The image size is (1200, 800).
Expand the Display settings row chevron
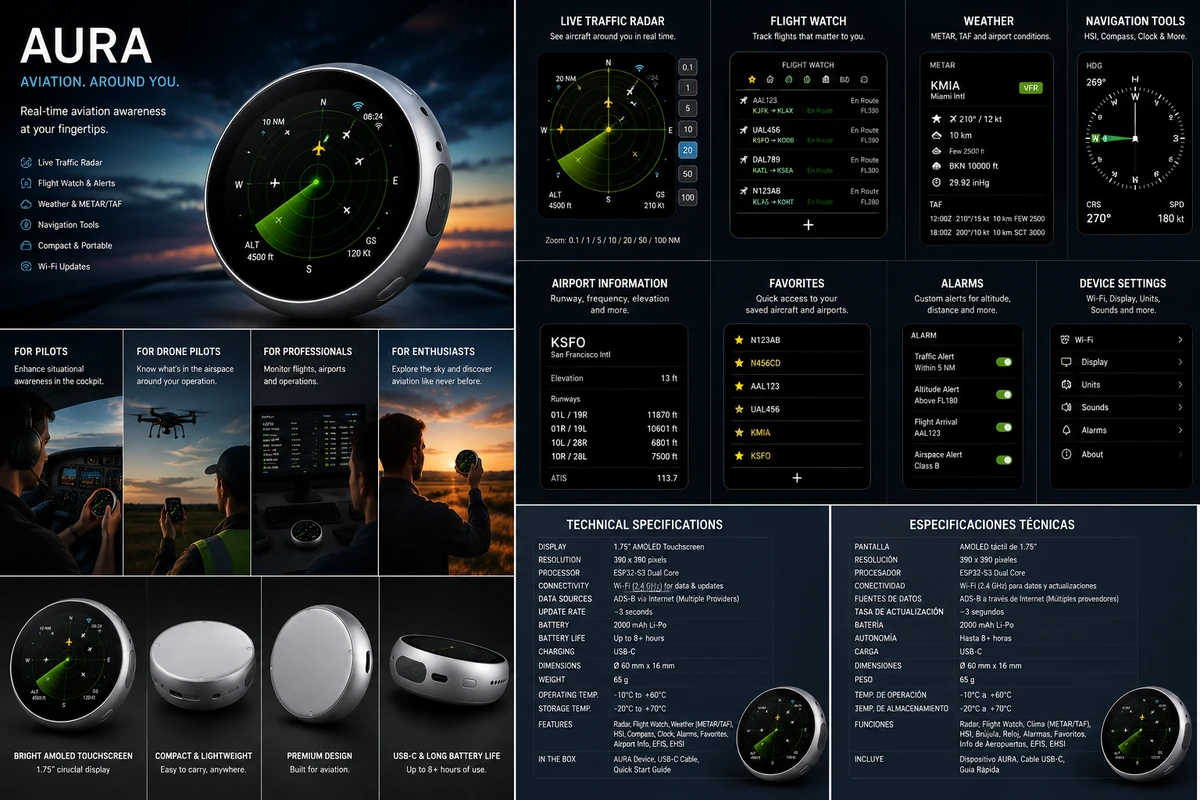(1181, 362)
